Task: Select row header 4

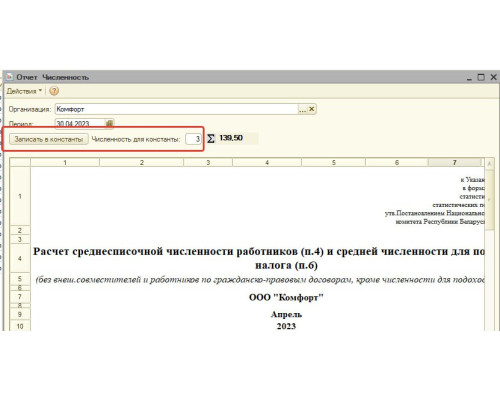Action: pyautogui.click(x=20, y=258)
